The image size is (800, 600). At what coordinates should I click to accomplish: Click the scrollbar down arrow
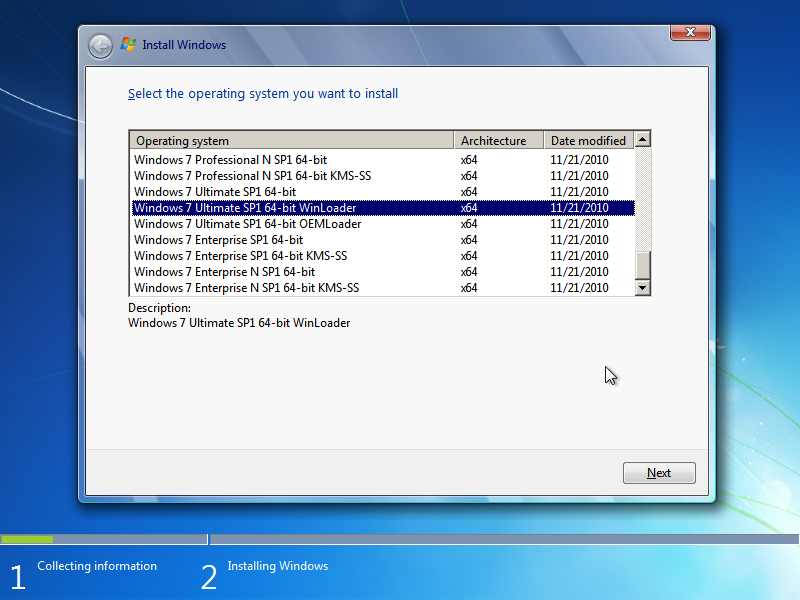click(643, 288)
